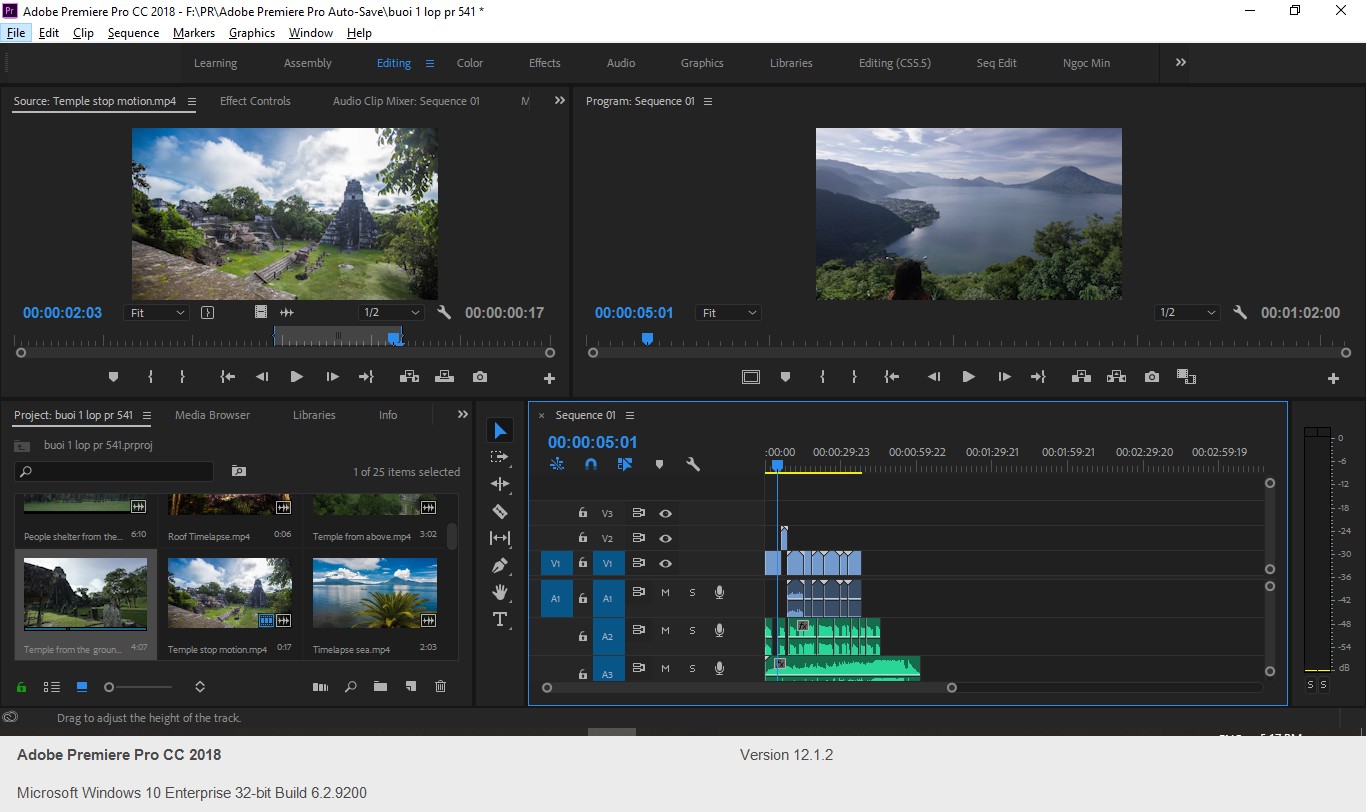This screenshot has height=812, width=1366.
Task: Open the Markers menu
Action: point(194,33)
